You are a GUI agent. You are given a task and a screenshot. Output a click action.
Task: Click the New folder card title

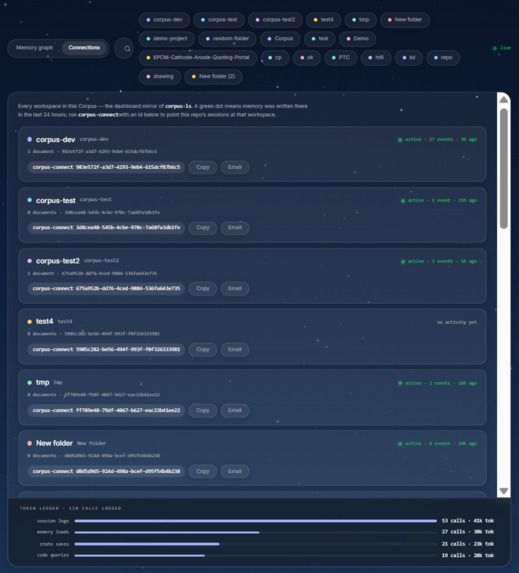54,443
